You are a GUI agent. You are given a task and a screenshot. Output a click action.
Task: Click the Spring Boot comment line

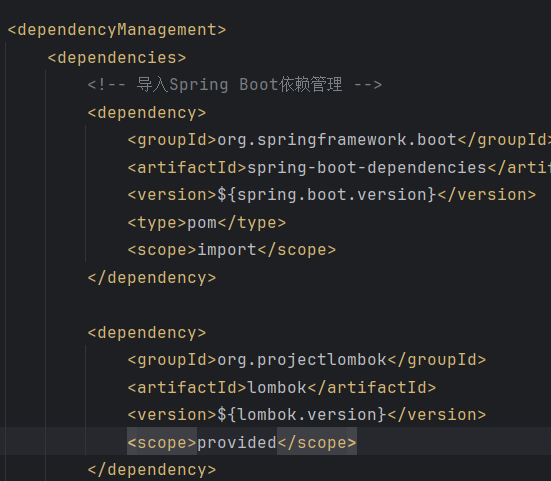point(235,85)
